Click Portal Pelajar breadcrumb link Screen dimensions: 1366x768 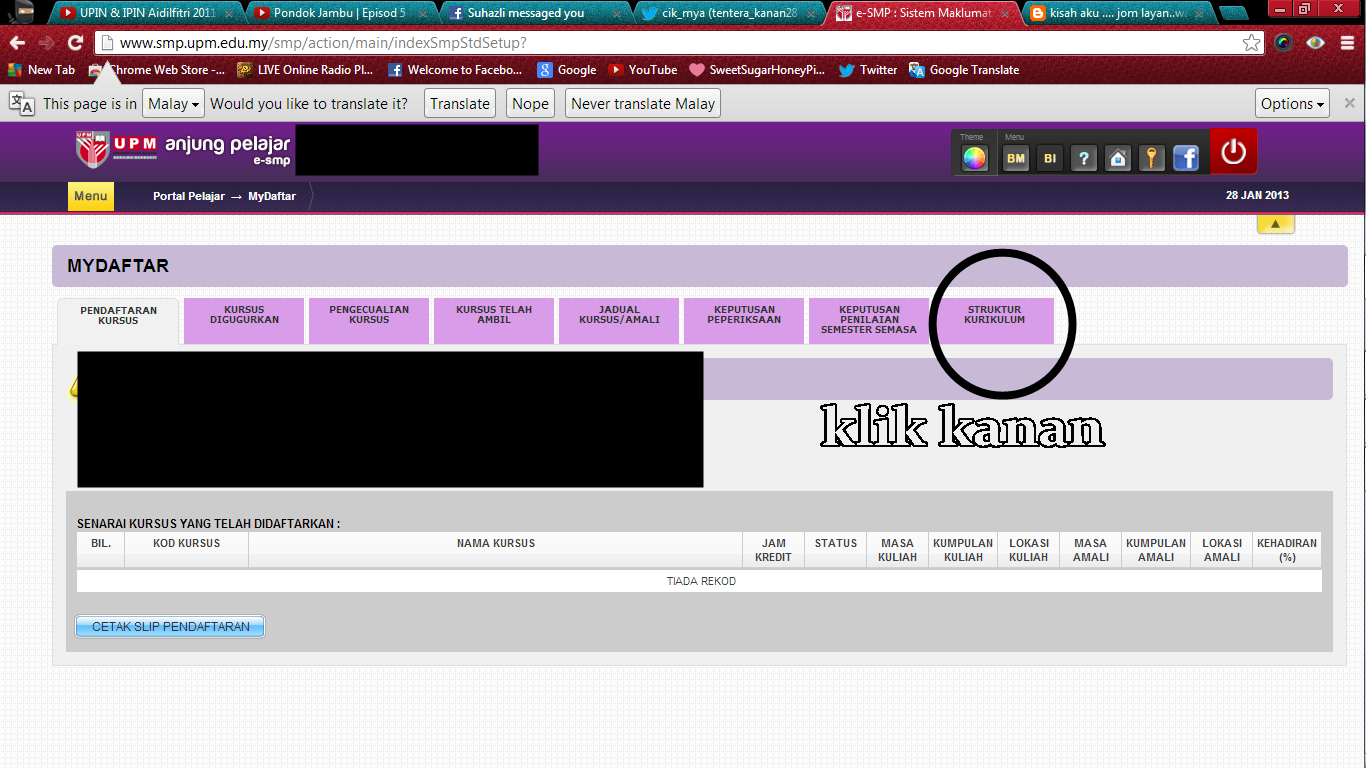click(189, 196)
